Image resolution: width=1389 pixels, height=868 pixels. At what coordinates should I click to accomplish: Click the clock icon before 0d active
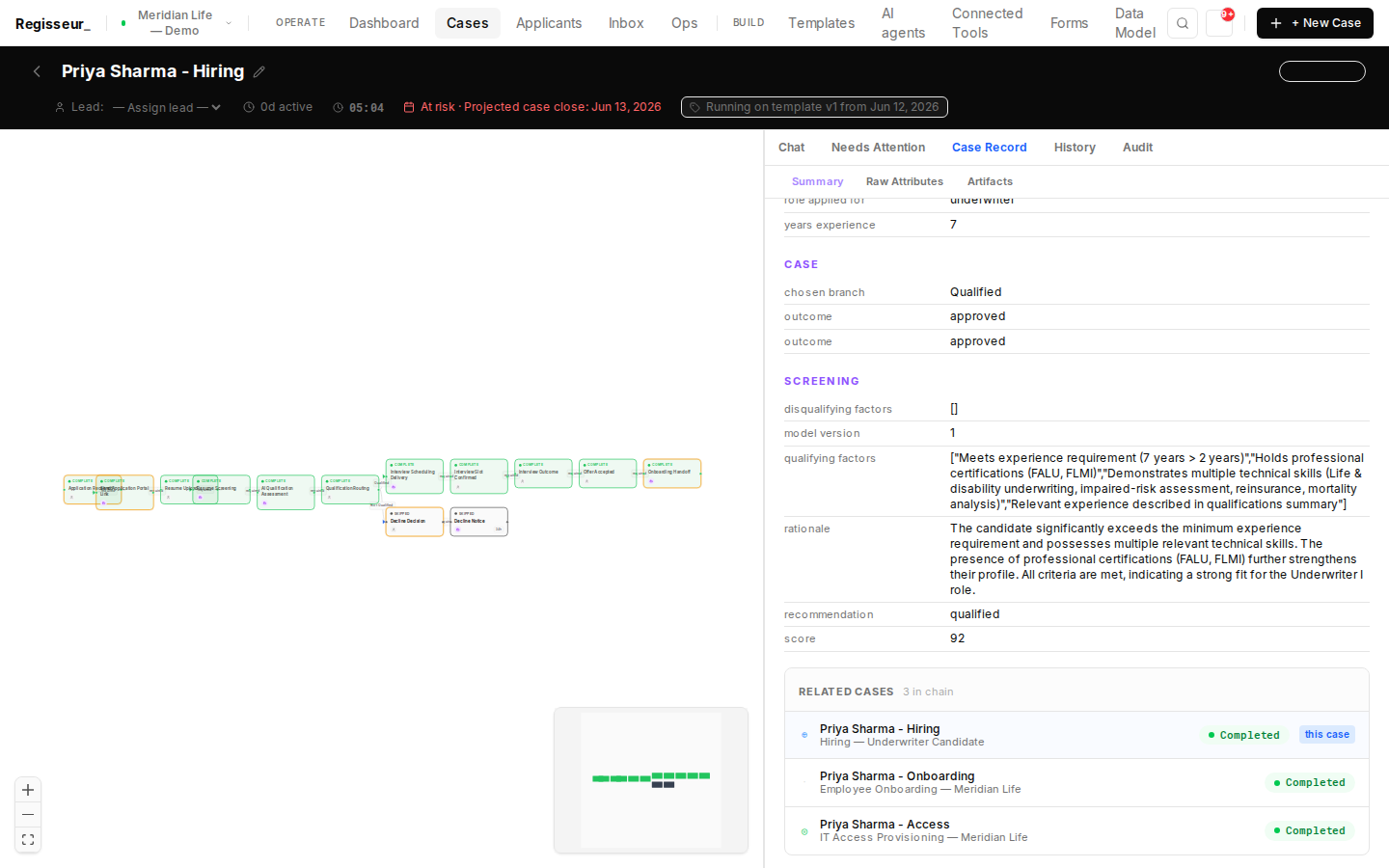click(x=249, y=107)
